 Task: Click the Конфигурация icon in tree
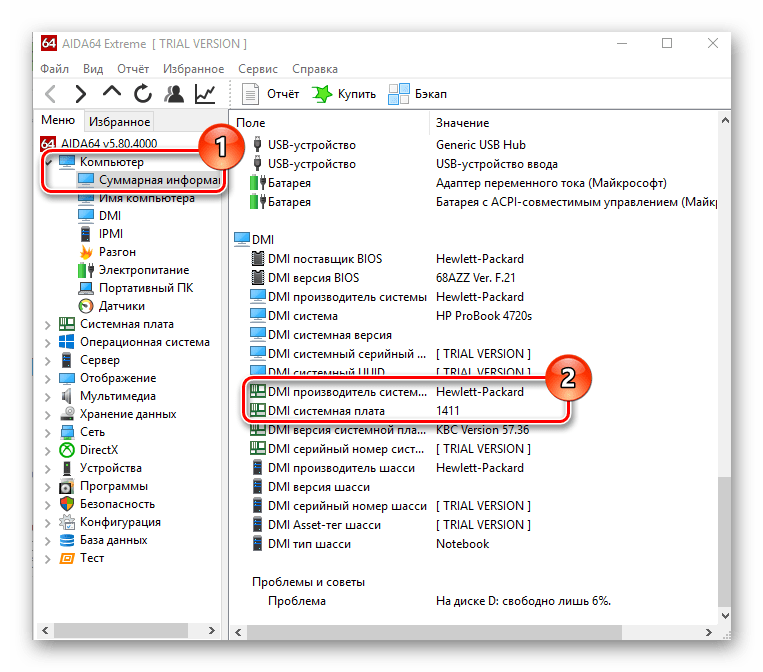[67, 522]
